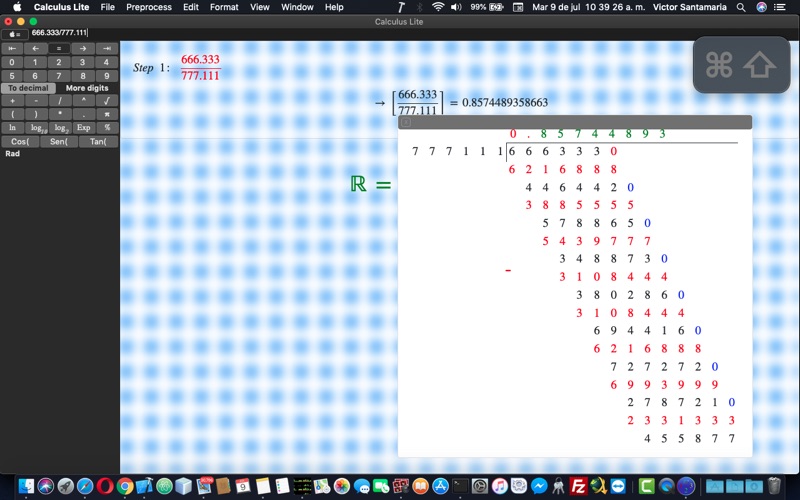
Task: Open the Apple system menu
Action: 17,7
